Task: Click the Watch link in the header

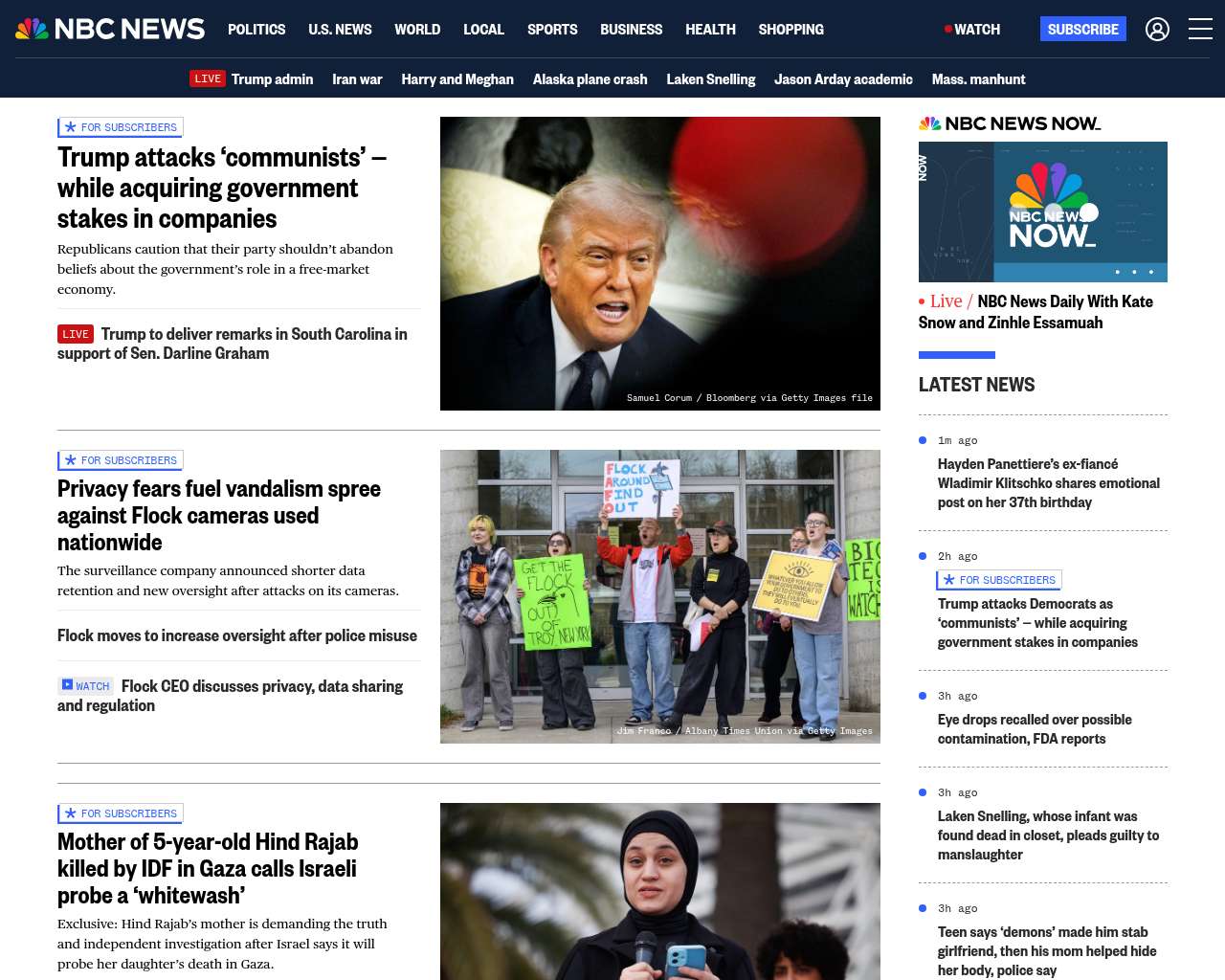Action: pos(972,30)
